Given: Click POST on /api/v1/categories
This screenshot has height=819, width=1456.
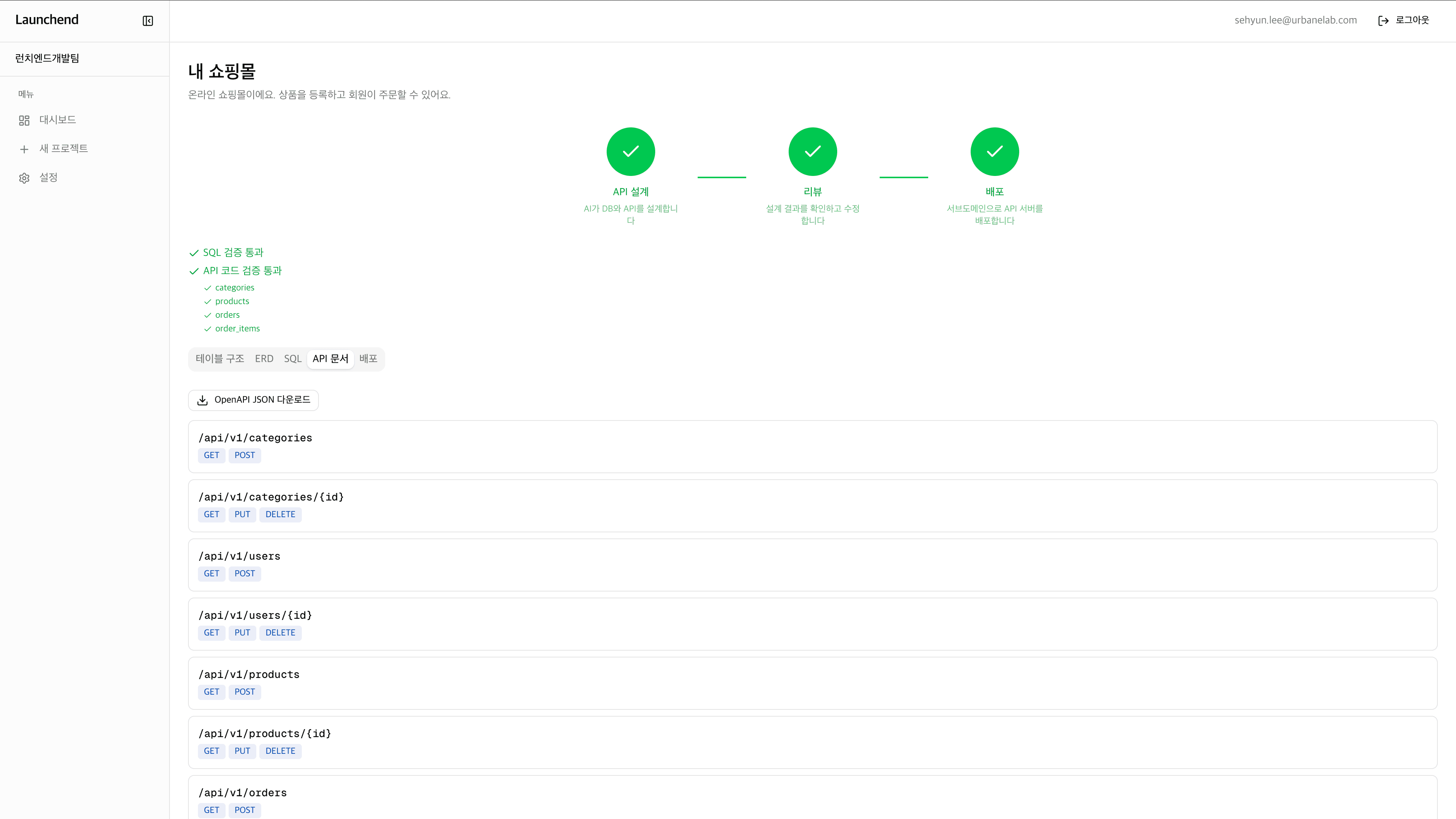Looking at the screenshot, I should (x=245, y=455).
